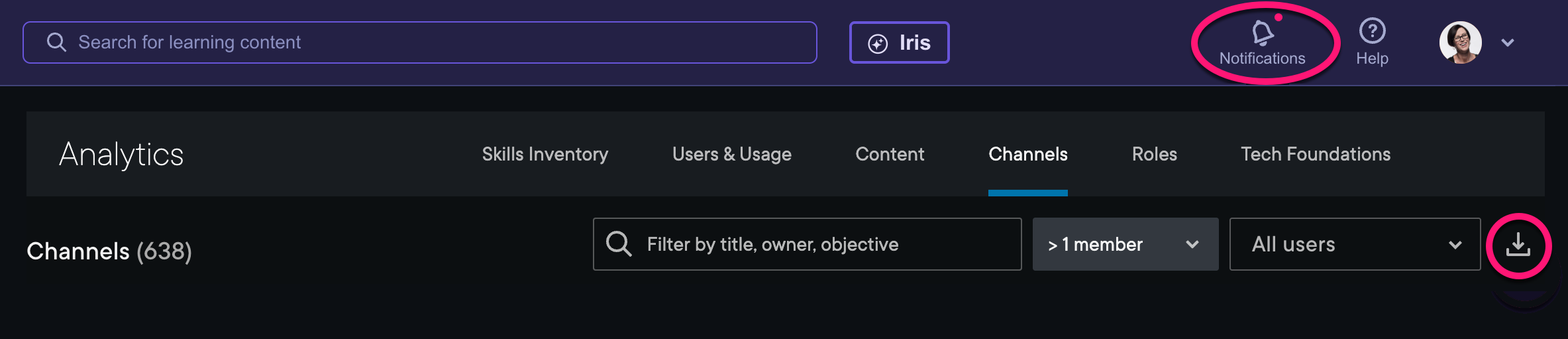
Task: Select the Channels tab
Action: click(x=1027, y=154)
